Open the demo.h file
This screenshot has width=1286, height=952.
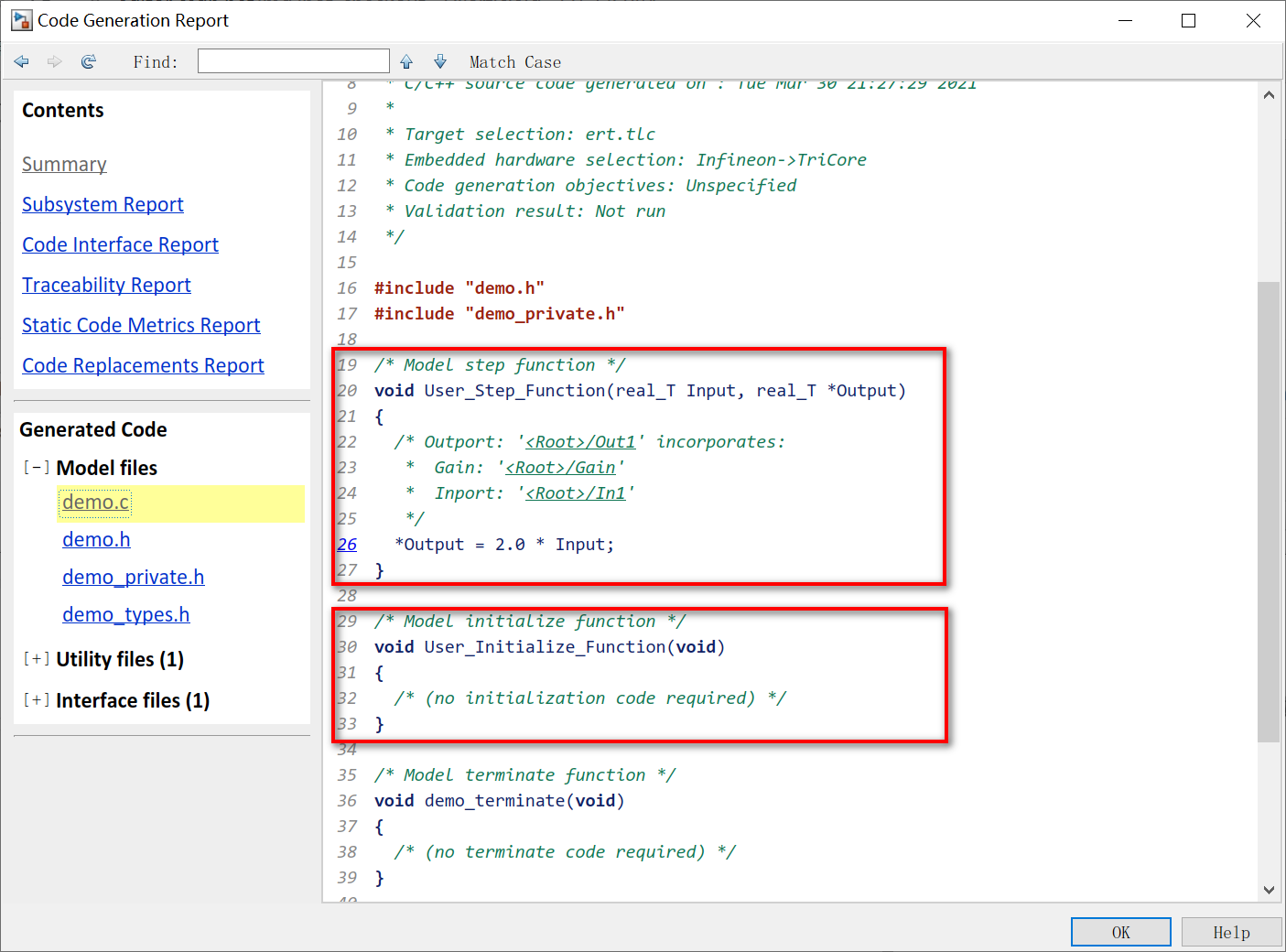point(96,540)
